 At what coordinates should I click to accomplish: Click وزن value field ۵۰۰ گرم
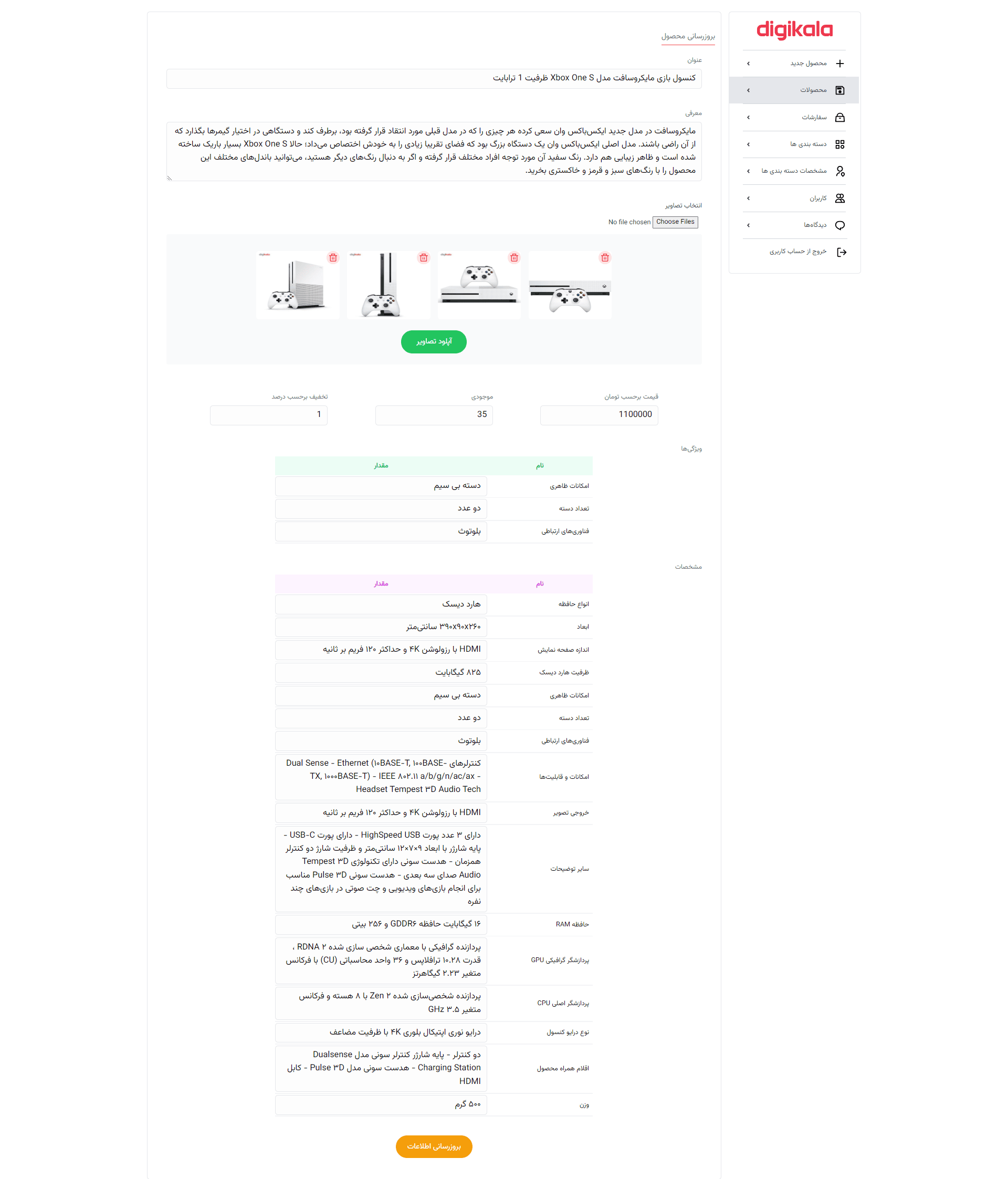pyautogui.click(x=381, y=1105)
